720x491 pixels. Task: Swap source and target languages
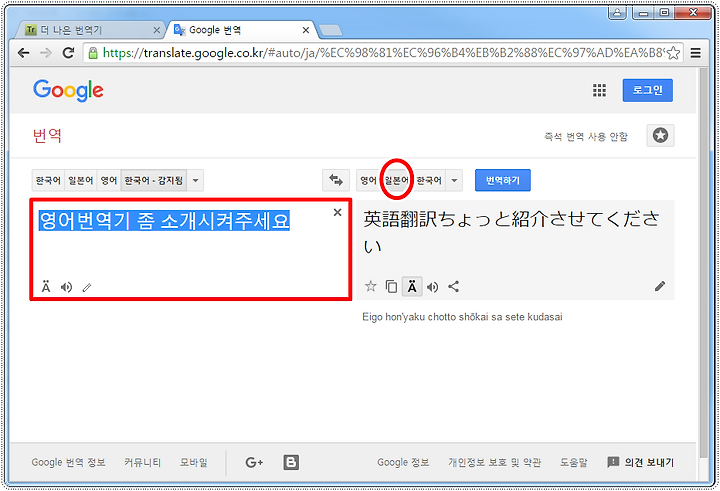pyautogui.click(x=336, y=180)
